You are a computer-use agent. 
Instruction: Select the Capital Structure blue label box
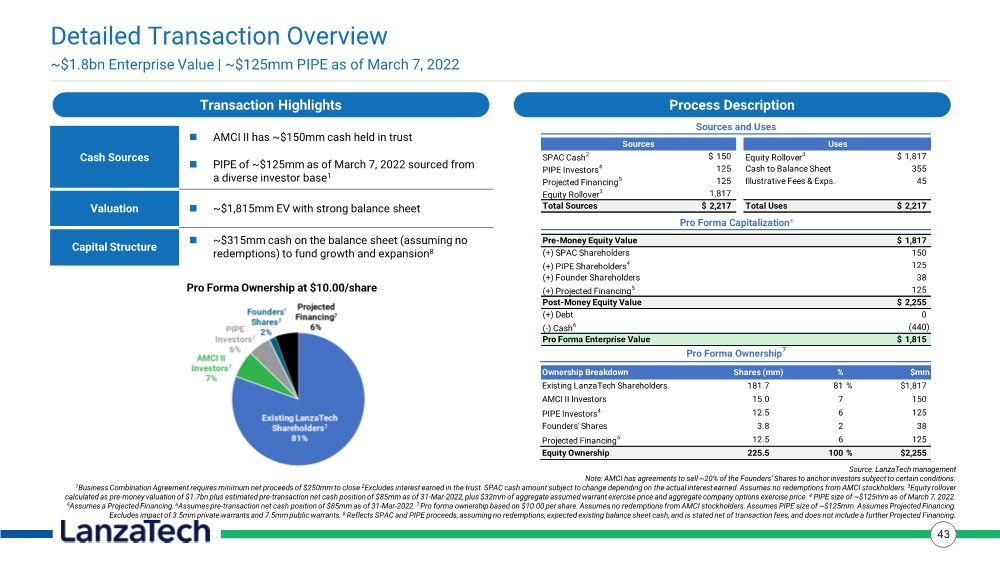pyautogui.click(x=114, y=247)
